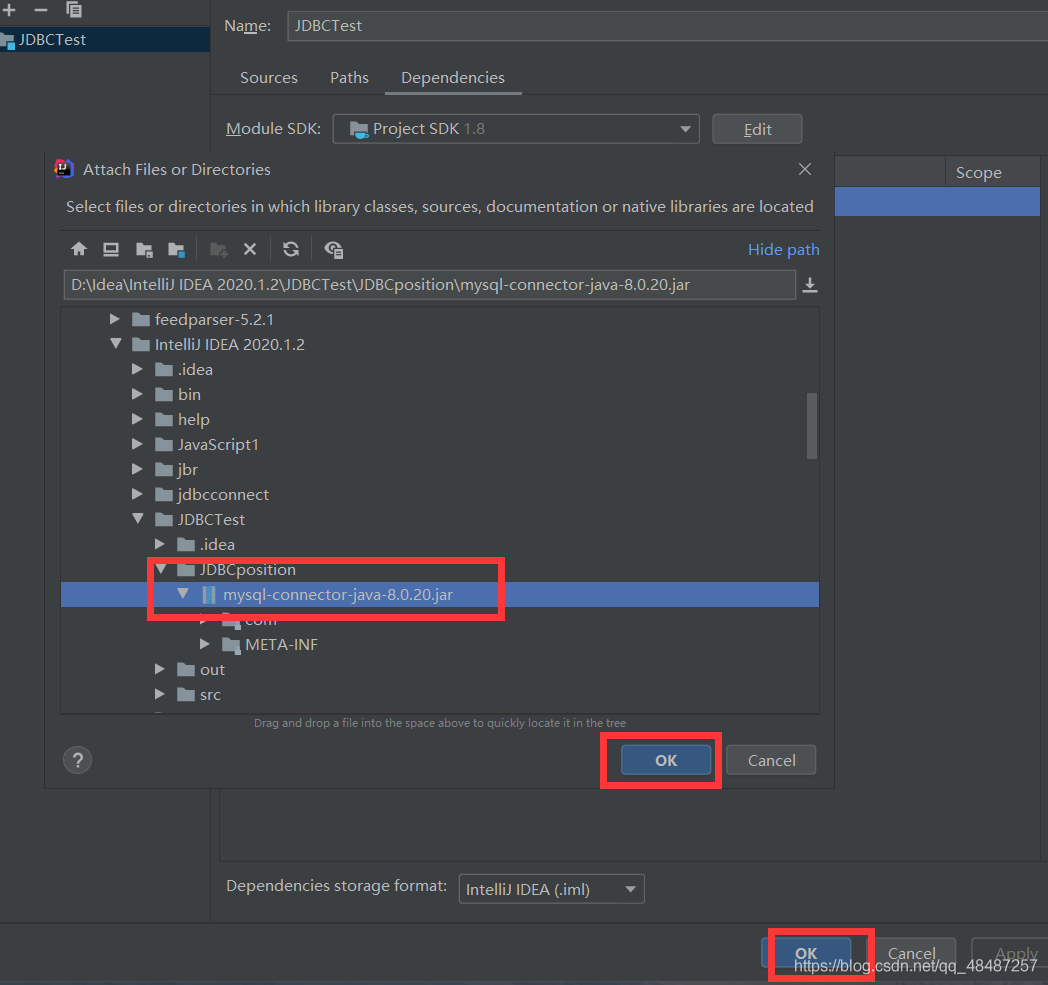
Task: Click OK in Project Structure window
Action: coord(806,953)
